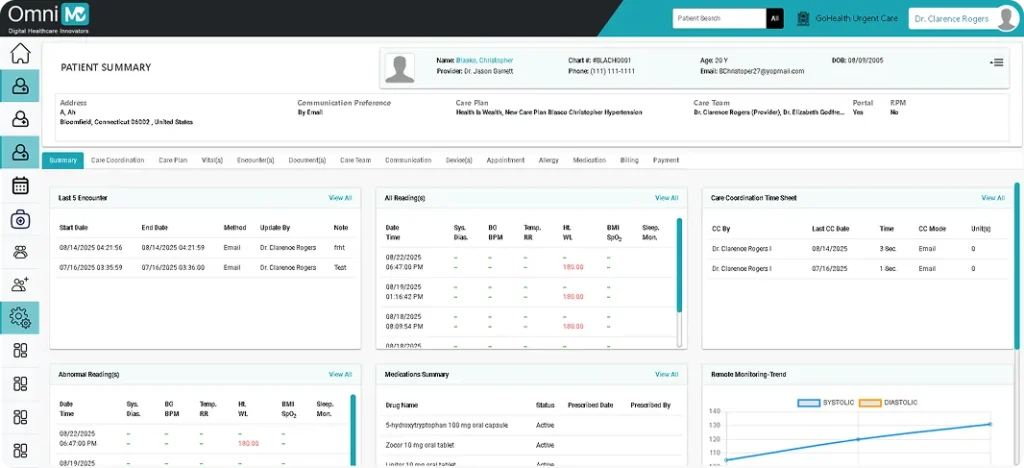Select the GoHealth Urgent Care facility

click(x=856, y=19)
